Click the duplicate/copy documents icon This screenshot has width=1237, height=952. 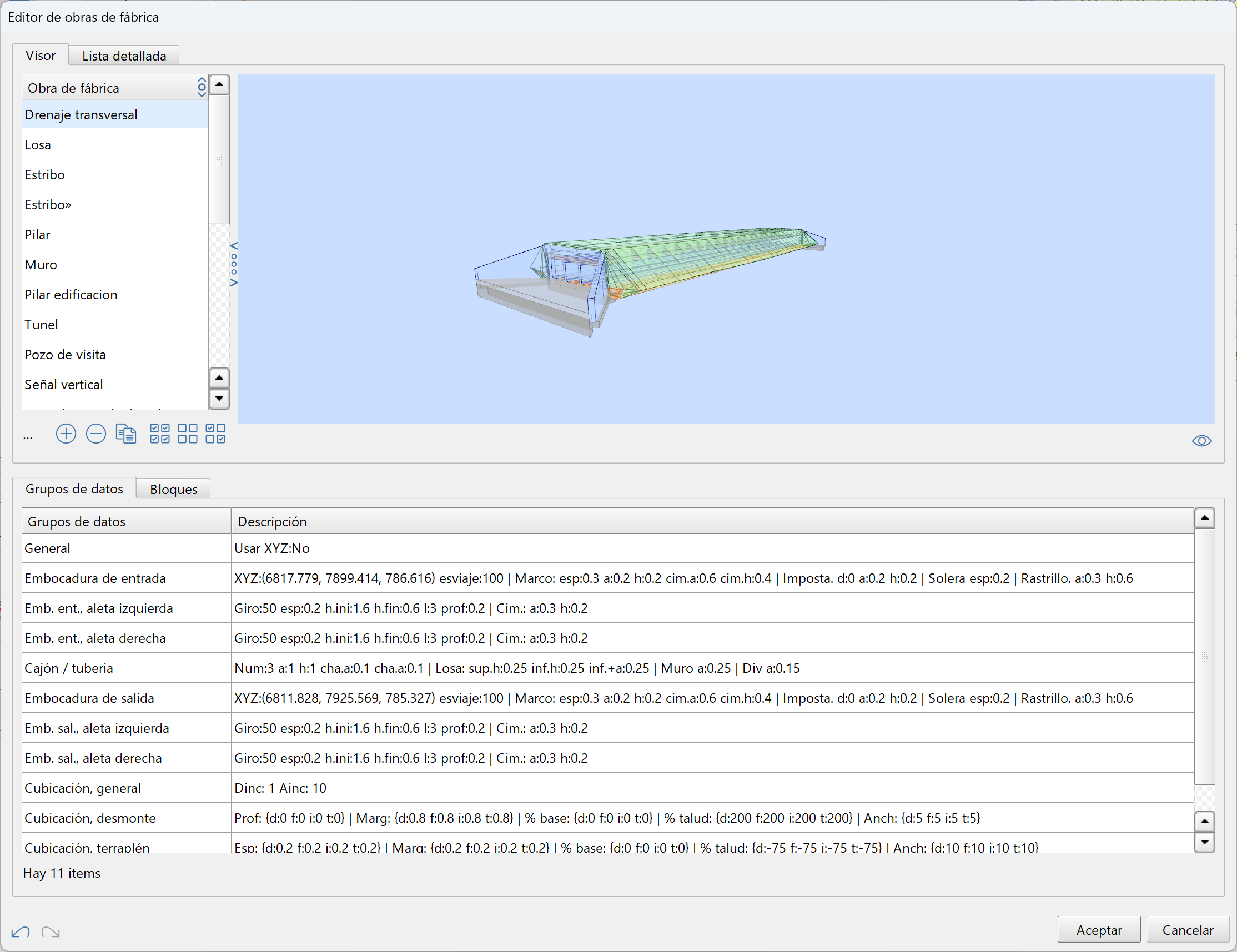point(125,434)
